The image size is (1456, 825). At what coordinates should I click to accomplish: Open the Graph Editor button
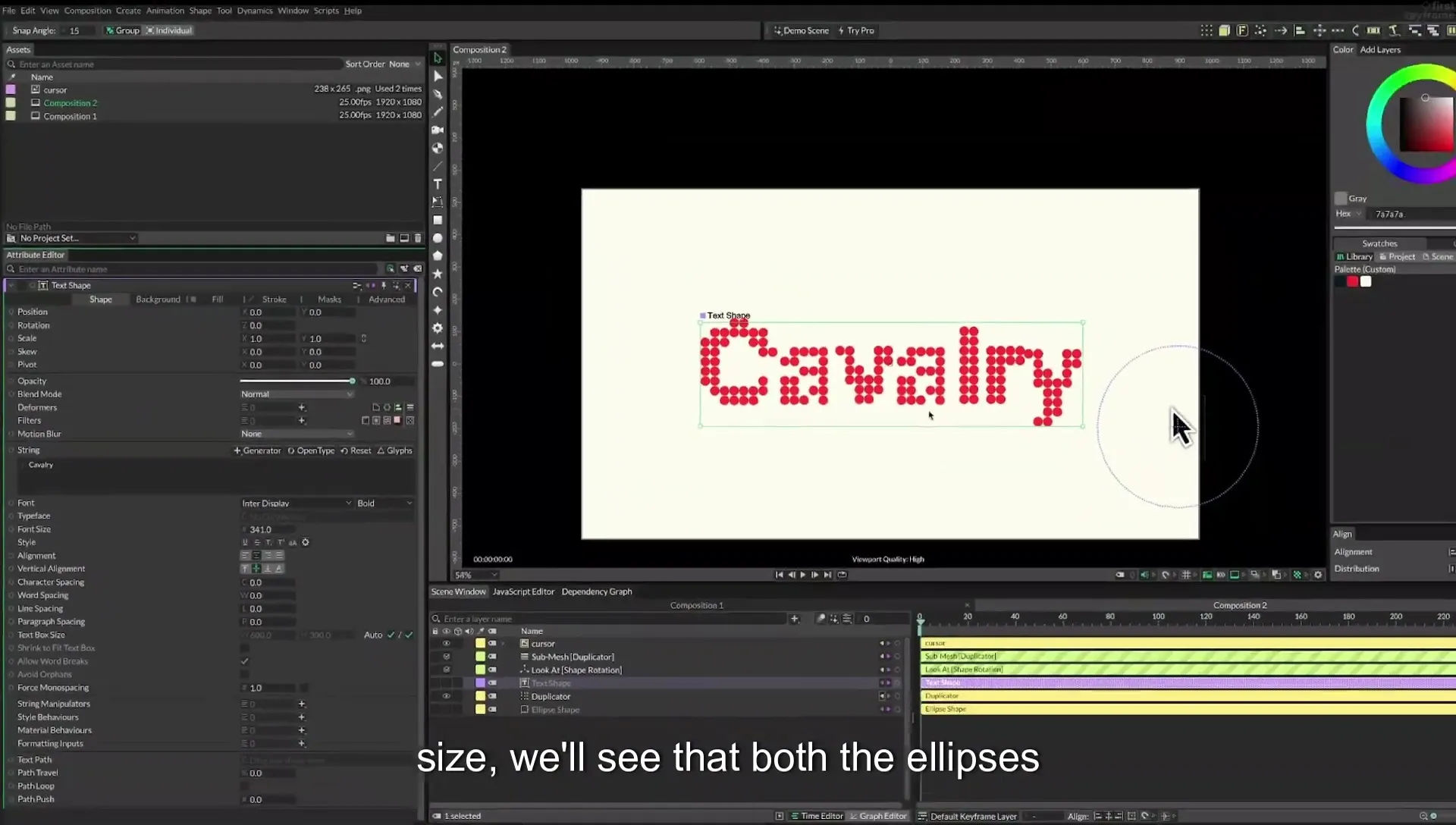(x=878, y=817)
